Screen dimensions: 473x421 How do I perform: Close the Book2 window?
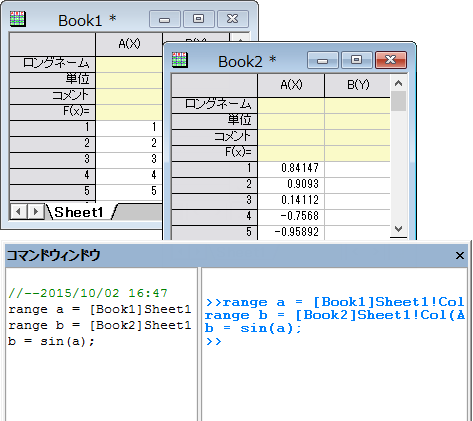click(x=391, y=60)
